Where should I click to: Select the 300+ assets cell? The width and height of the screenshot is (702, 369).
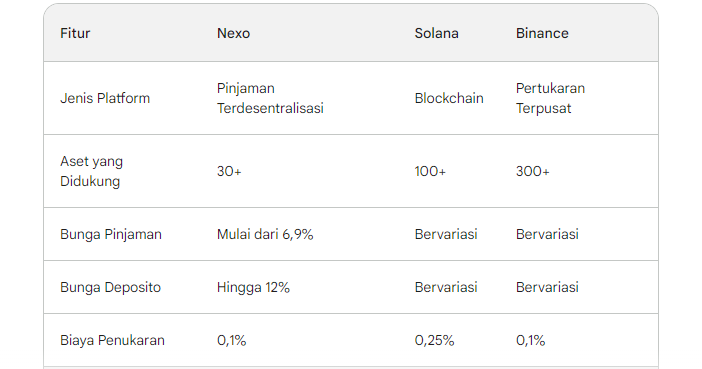click(533, 171)
